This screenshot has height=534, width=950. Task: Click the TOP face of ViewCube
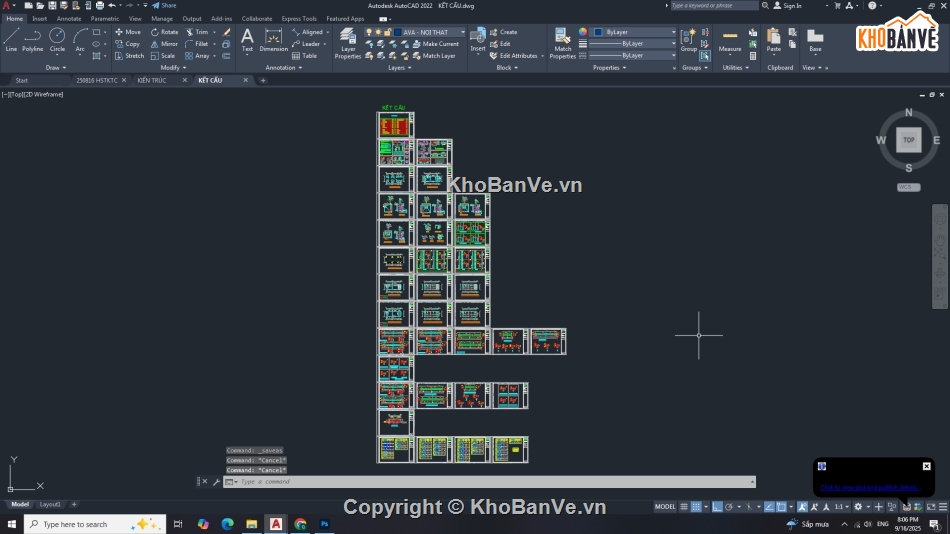[908, 140]
